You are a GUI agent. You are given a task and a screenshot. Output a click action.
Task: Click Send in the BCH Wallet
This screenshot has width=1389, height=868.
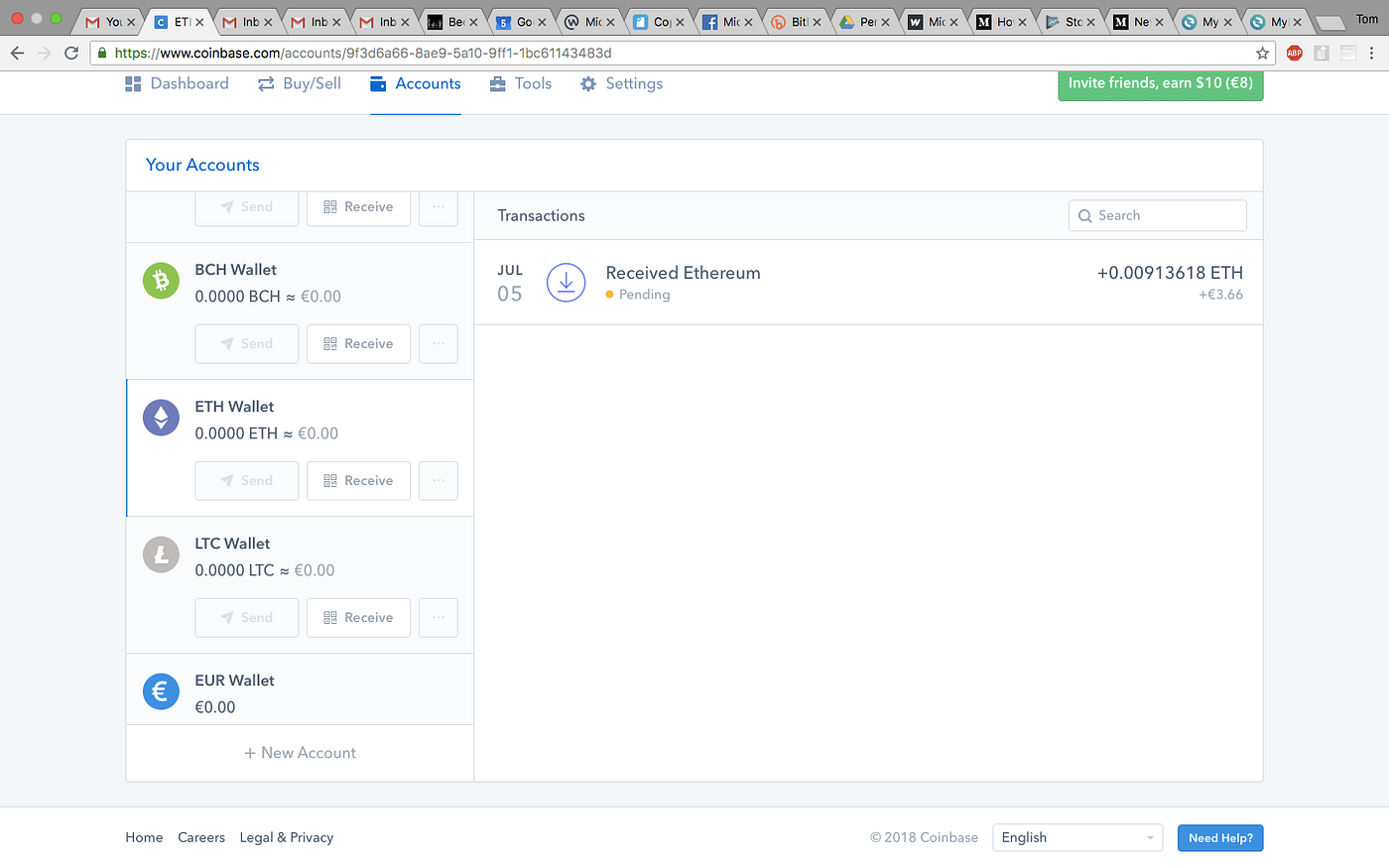[x=247, y=343]
